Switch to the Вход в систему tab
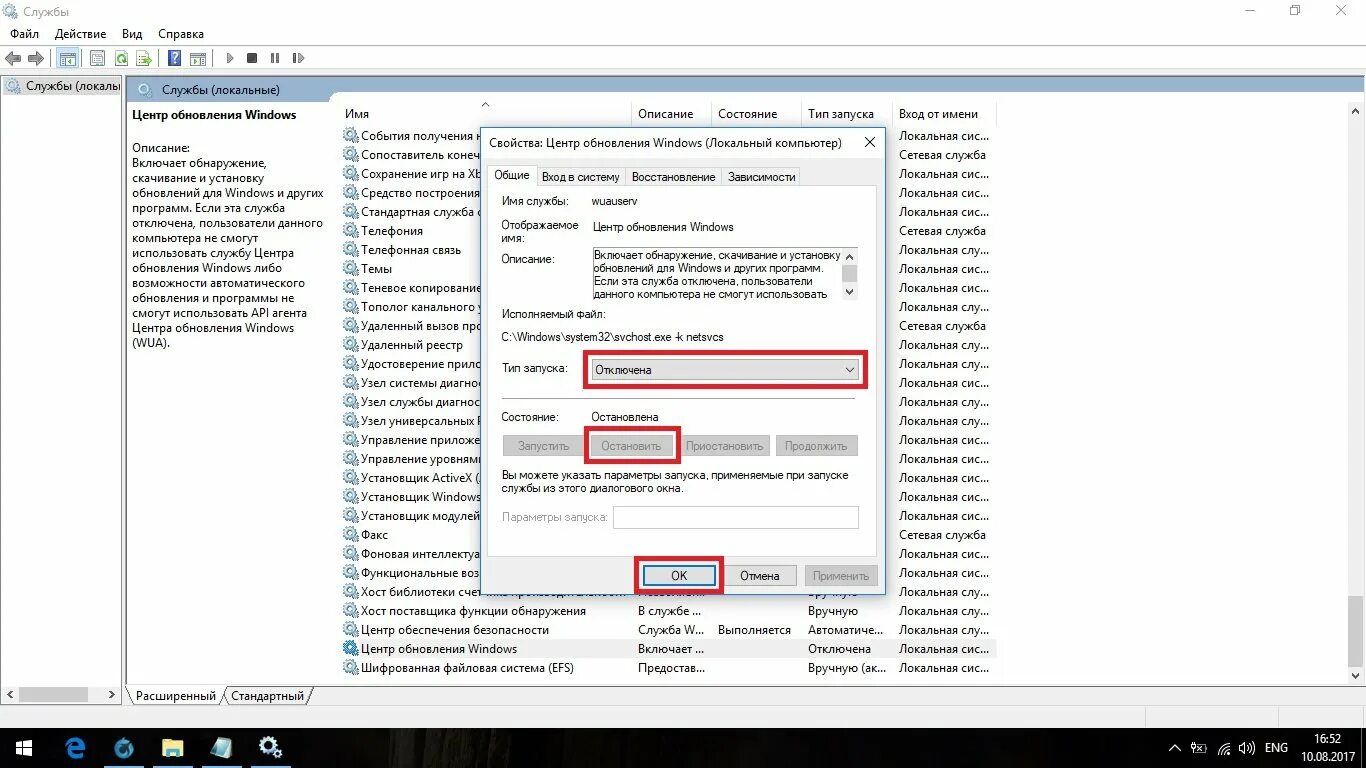 (580, 177)
